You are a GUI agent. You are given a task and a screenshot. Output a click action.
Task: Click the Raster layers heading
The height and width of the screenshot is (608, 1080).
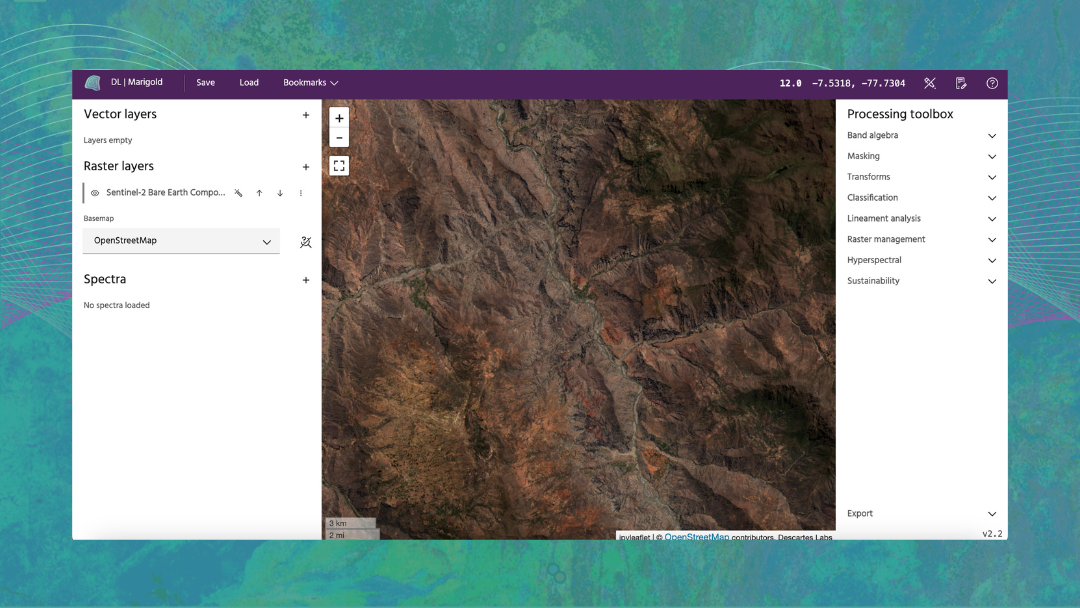coord(118,166)
